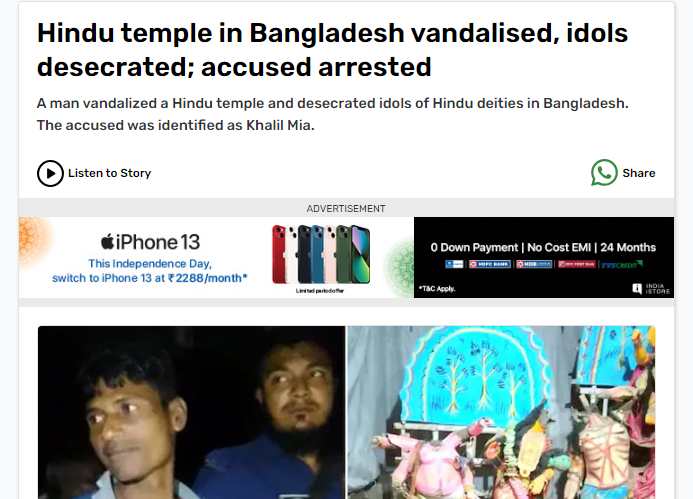Click the Bajaj Finserv logo in ad
693x499 pixels.
454,264
